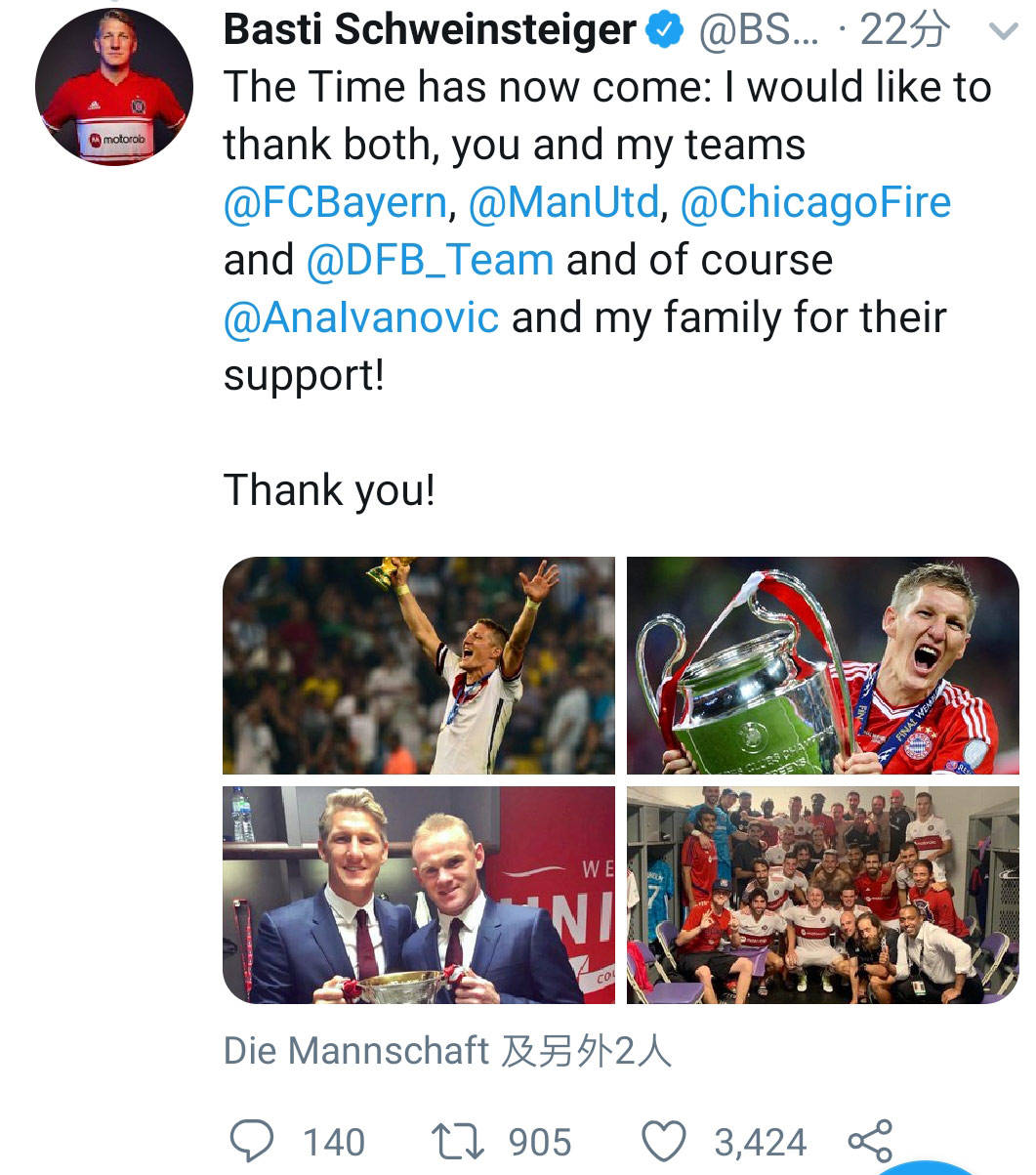This screenshot has width=1036, height=1175.
Task: Click the Basti Schweinsteiger display name
Action: [430, 31]
